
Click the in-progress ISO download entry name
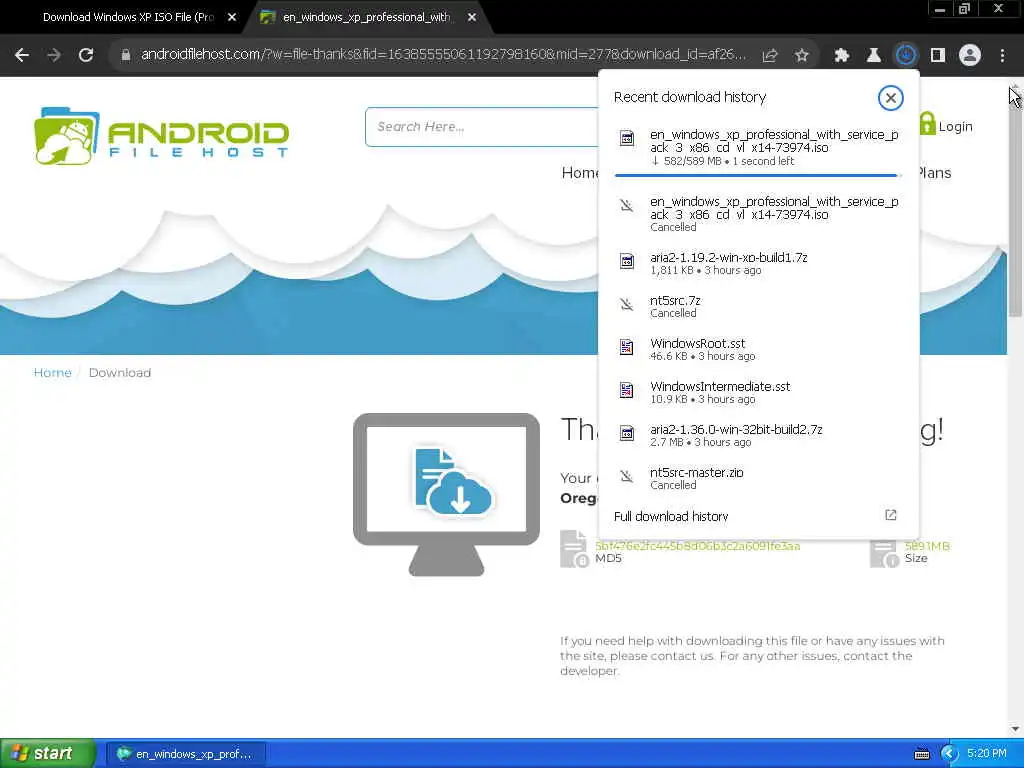[x=774, y=141]
